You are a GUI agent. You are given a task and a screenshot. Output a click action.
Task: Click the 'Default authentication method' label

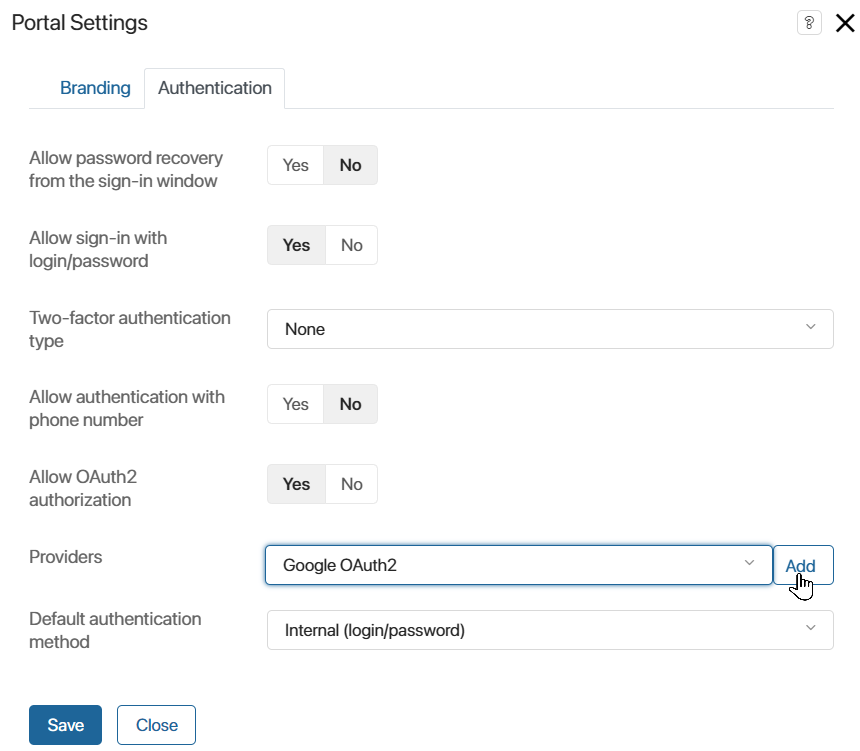(115, 630)
